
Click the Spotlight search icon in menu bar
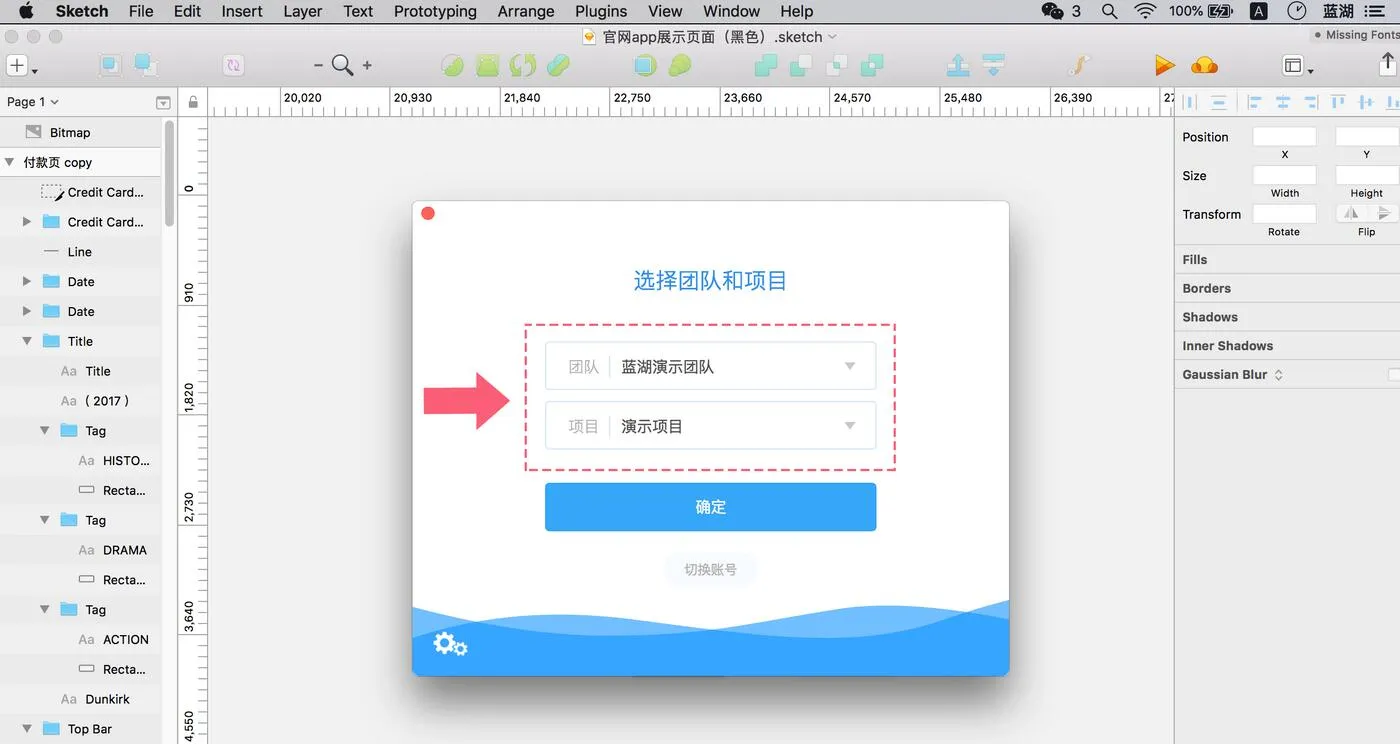coord(1109,11)
